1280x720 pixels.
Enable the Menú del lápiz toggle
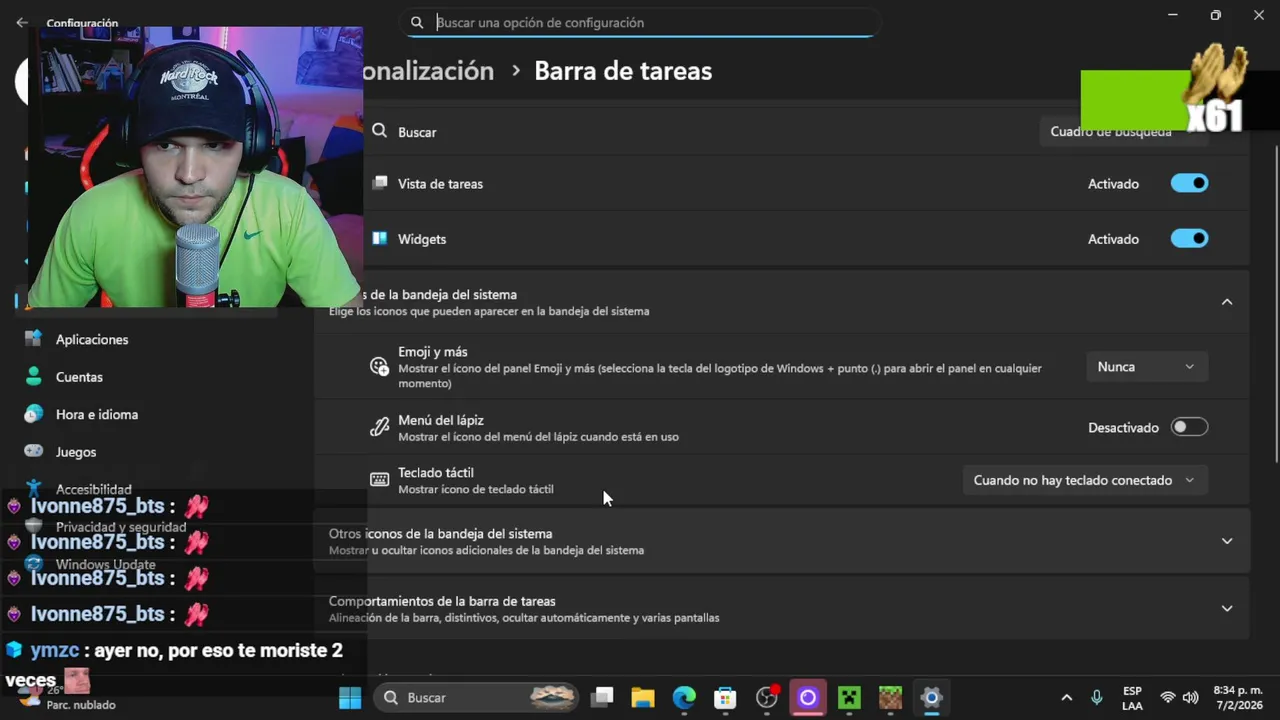tap(1189, 427)
